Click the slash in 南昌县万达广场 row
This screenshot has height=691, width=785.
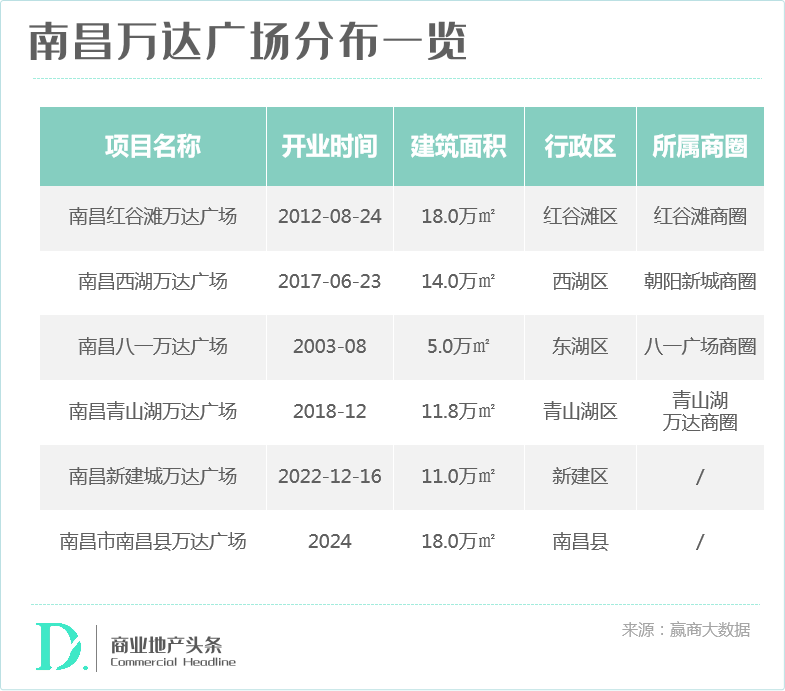tap(700, 542)
